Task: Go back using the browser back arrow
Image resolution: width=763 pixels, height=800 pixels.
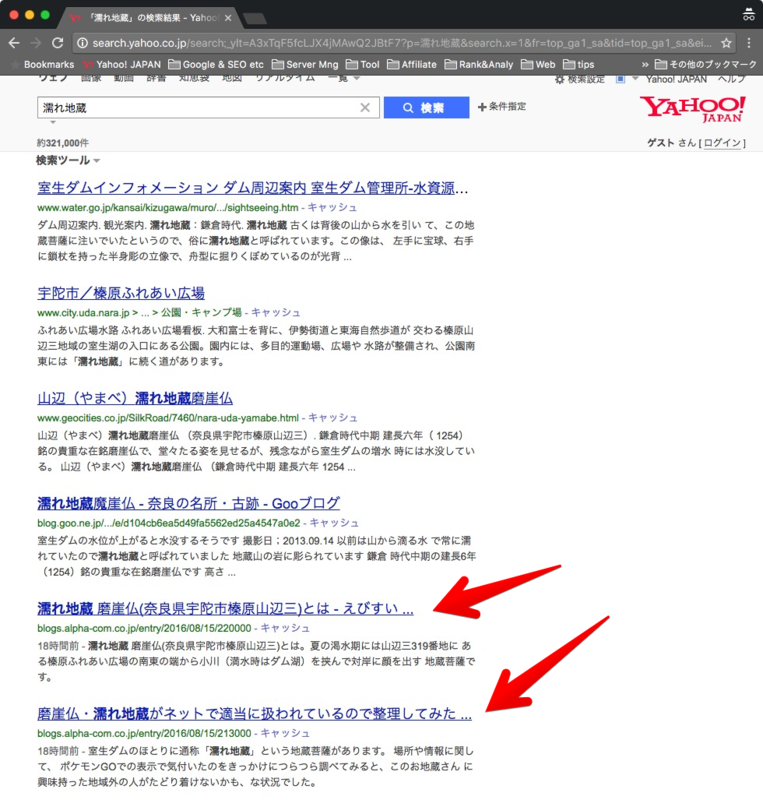Action: [x=14, y=43]
